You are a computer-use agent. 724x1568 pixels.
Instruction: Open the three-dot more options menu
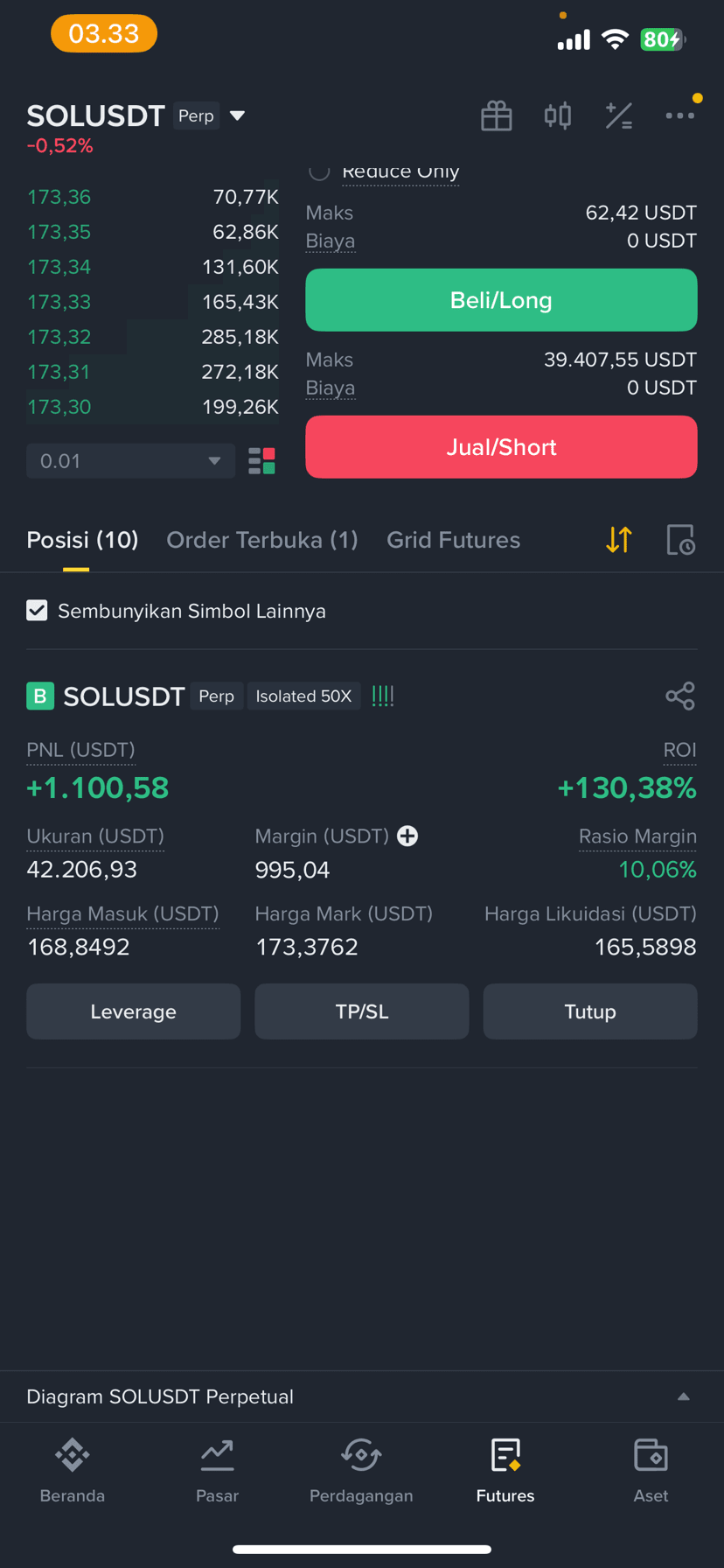[x=679, y=115]
